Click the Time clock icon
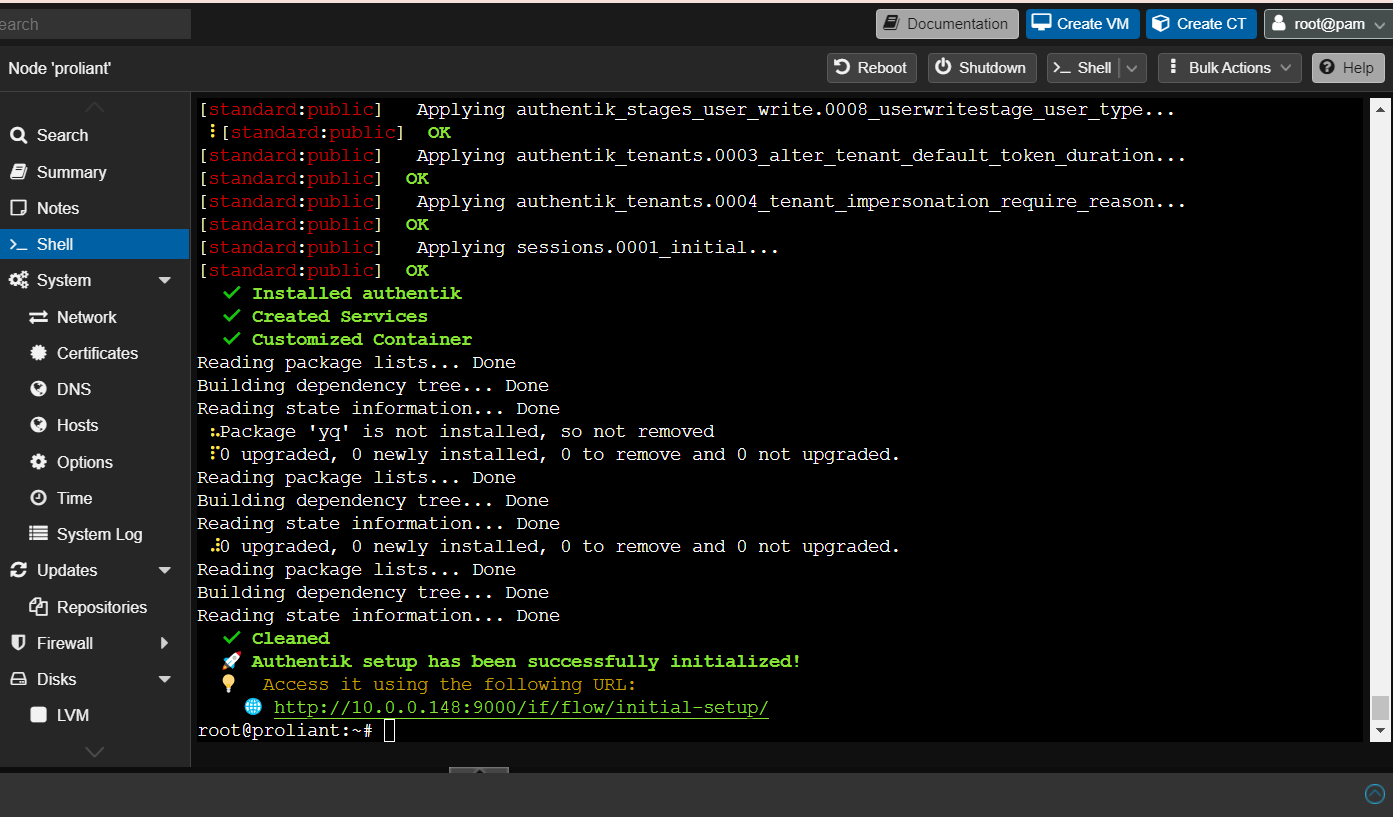Image resolution: width=1393 pixels, height=817 pixels. (38, 498)
